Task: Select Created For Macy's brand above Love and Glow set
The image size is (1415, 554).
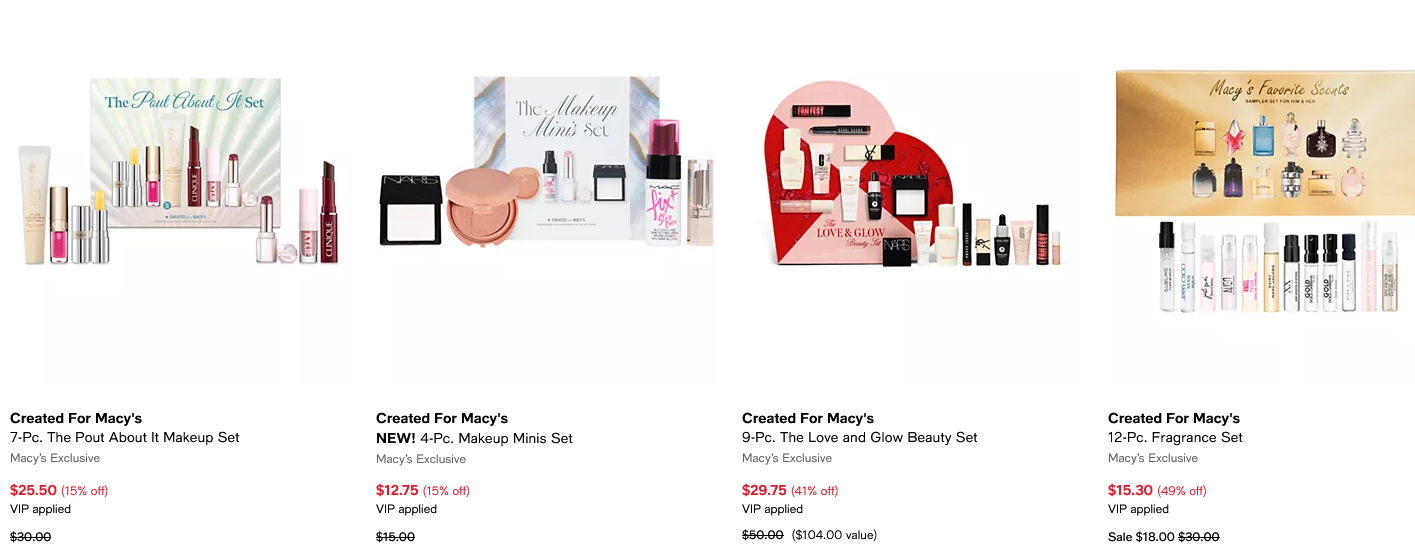Action: (808, 418)
